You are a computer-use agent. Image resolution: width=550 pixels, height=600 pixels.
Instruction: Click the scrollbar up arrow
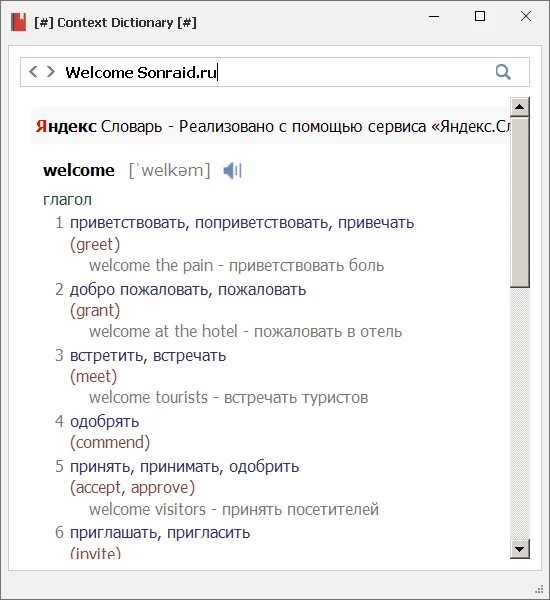[520, 107]
